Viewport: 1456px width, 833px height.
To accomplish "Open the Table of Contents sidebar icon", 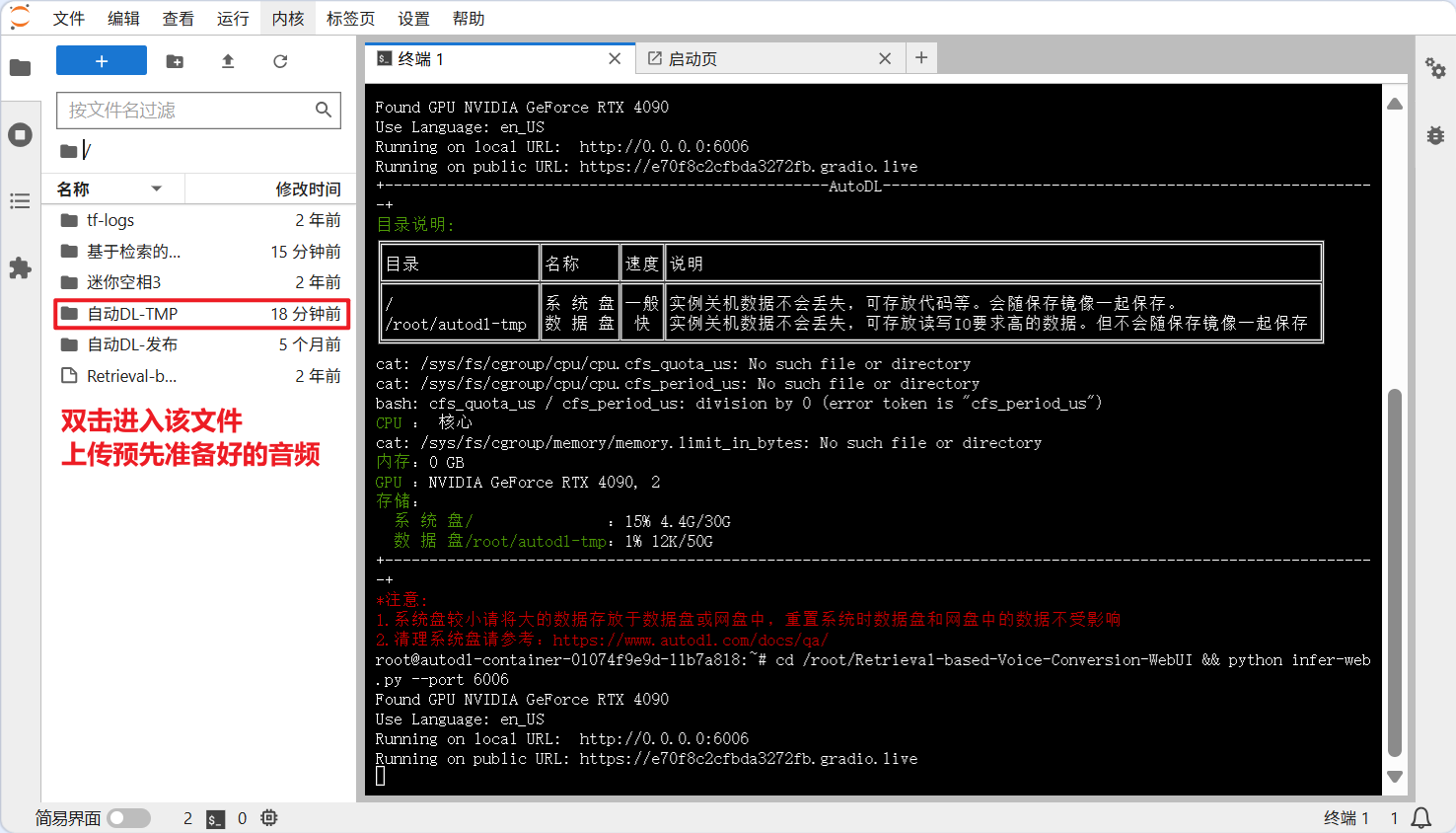I will click(20, 201).
